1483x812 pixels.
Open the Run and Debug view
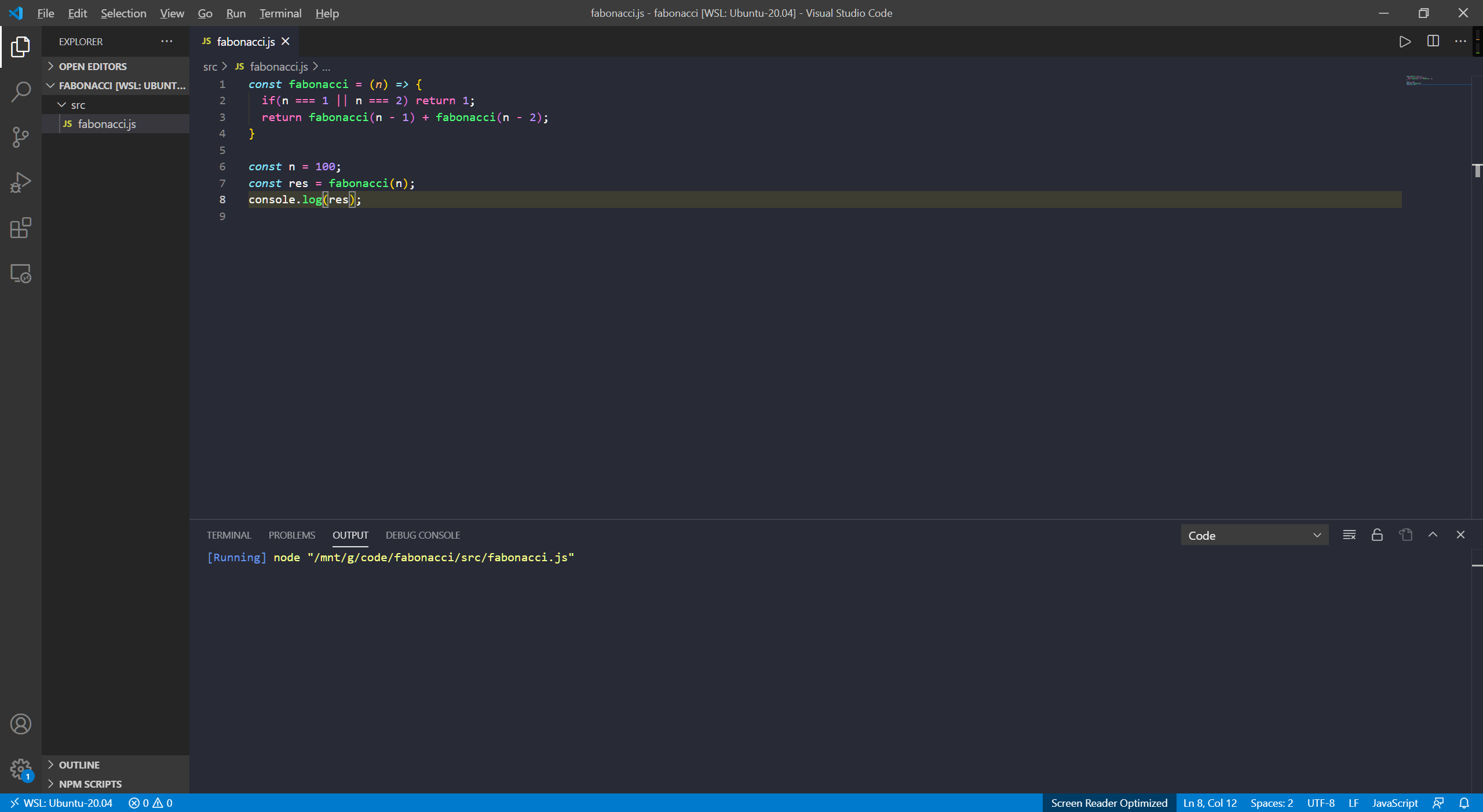click(x=20, y=182)
